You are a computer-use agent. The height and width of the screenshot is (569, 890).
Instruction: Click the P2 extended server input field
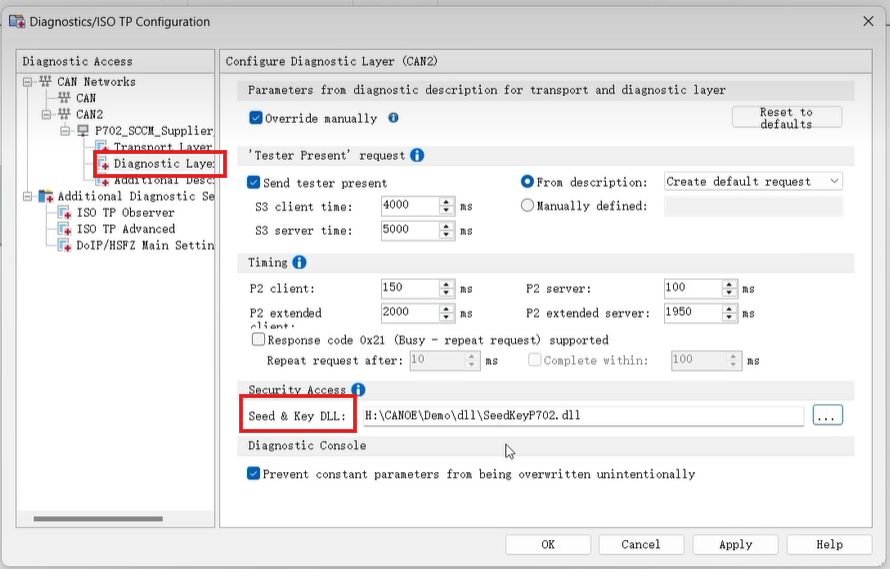point(693,312)
